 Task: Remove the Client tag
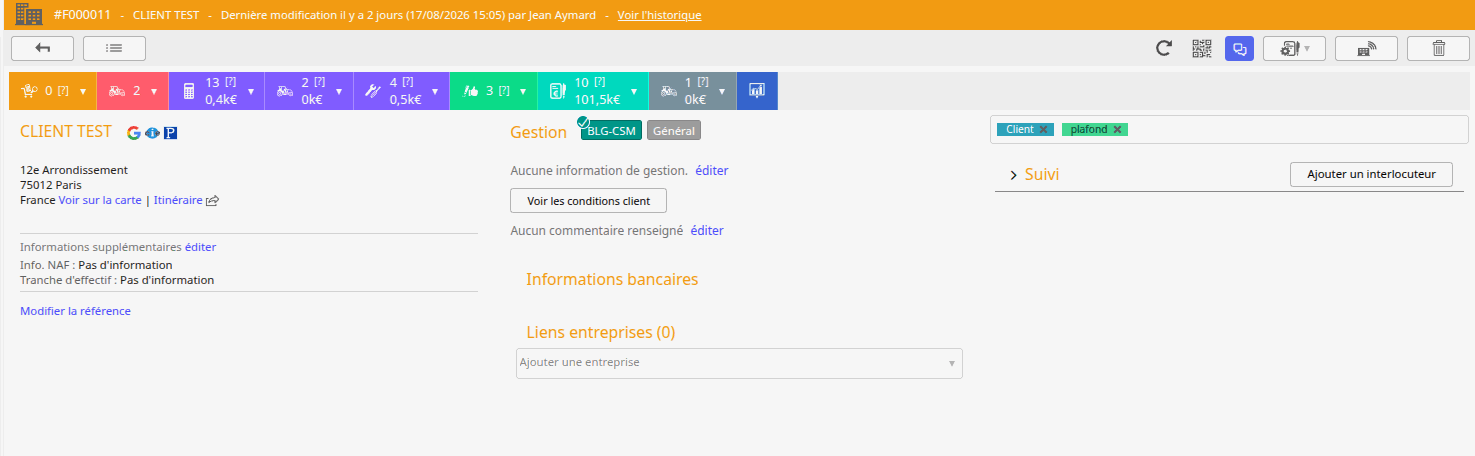[x=1043, y=130]
